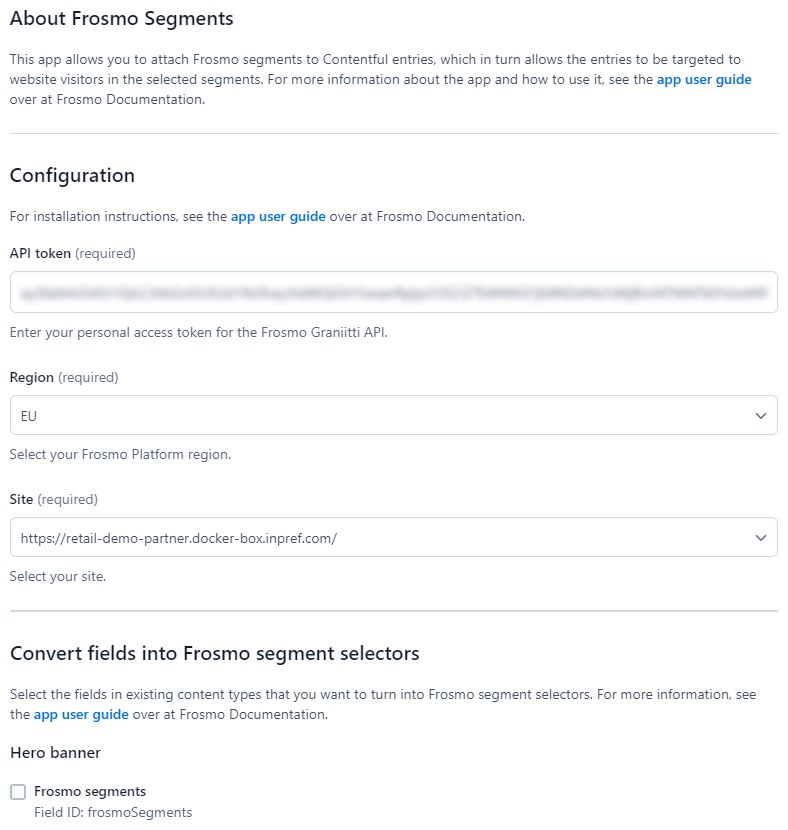Click the Field ID: frosmoSegments text
The image size is (788, 830).
coord(112,812)
